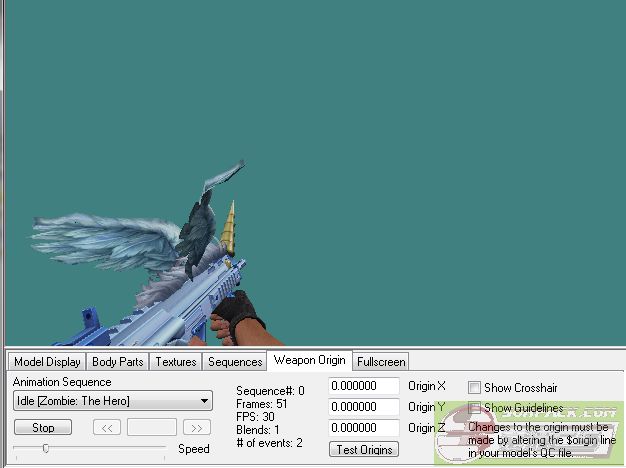Focus the Origin X value field
The height and width of the screenshot is (468, 626).
point(364,386)
